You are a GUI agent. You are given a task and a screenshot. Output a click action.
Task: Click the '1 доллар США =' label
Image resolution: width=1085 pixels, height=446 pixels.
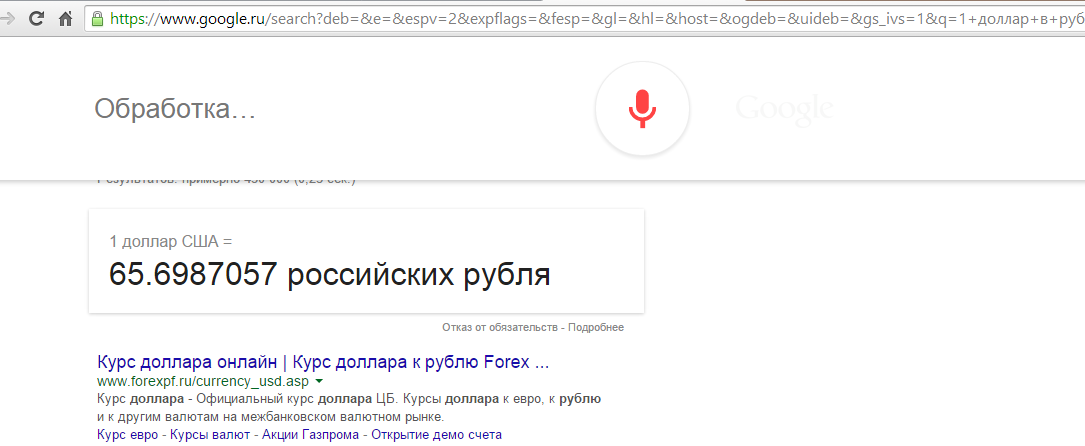[171, 241]
